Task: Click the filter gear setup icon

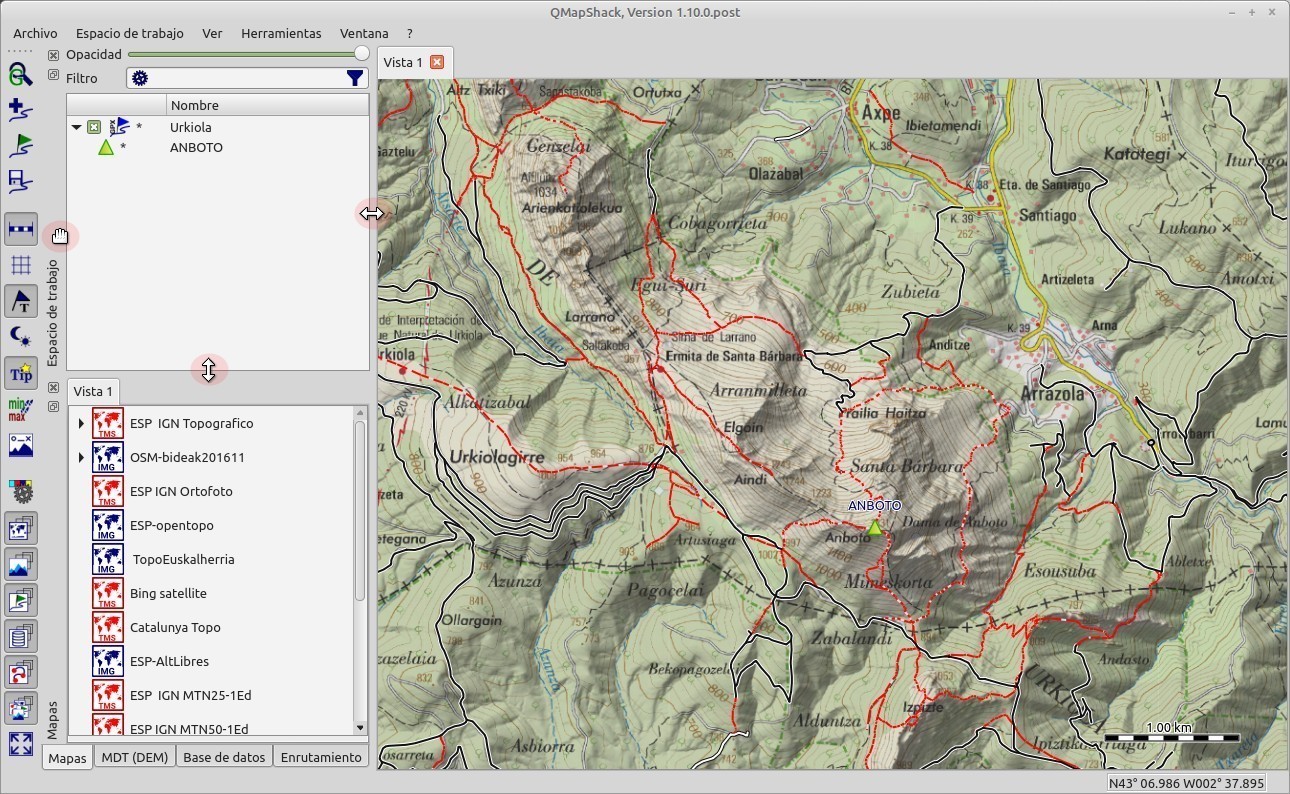Action: (x=140, y=78)
